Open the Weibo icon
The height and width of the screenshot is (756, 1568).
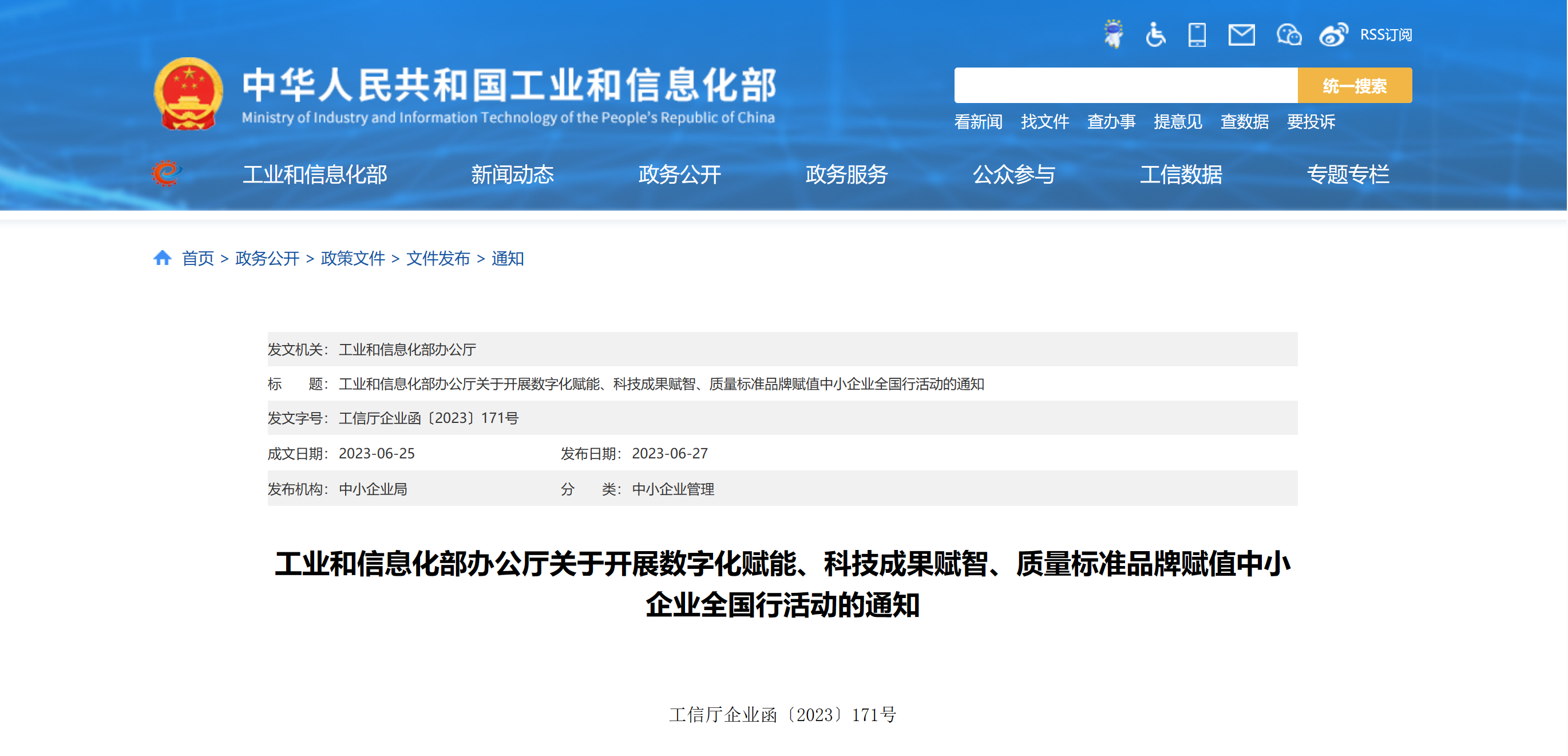point(1333,35)
